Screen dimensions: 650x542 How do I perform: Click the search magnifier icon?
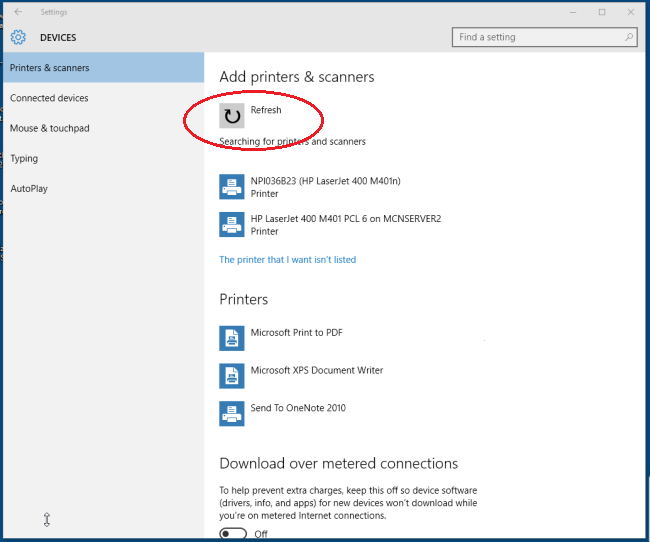[x=629, y=38]
